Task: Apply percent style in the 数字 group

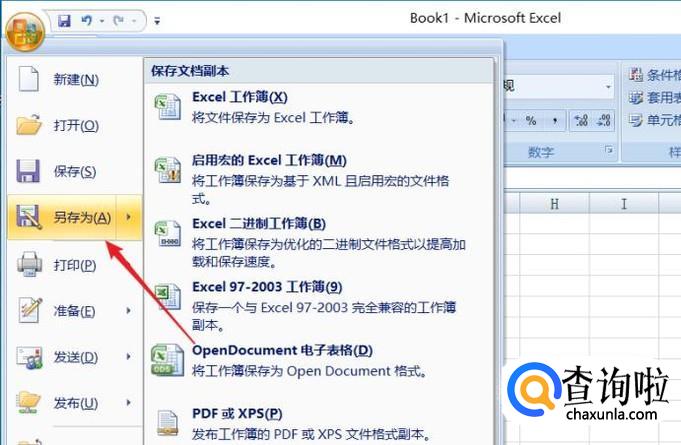Action: (x=531, y=120)
